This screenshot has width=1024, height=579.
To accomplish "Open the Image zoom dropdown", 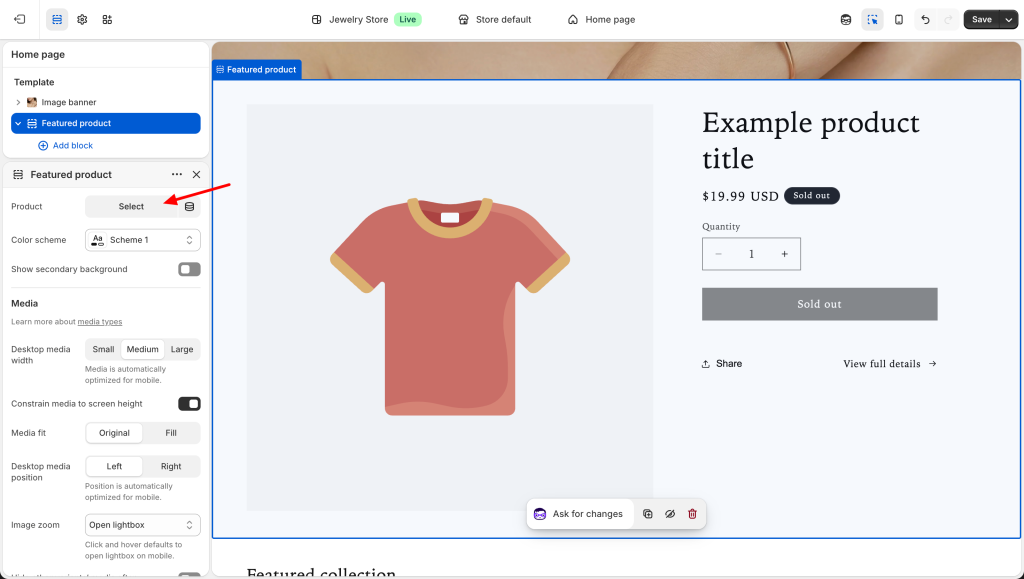I will tap(142, 525).
